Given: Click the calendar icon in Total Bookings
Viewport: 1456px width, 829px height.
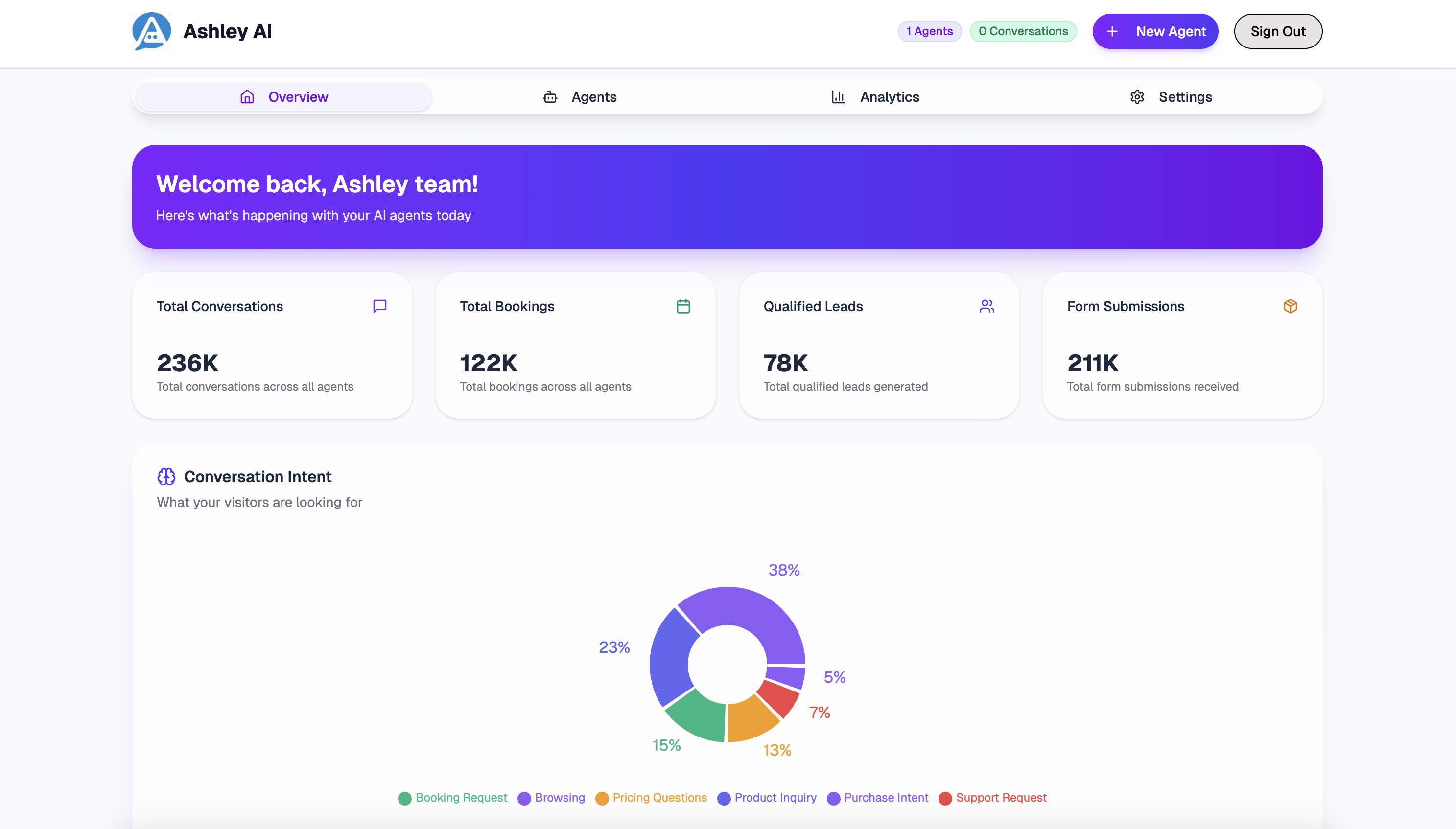Looking at the screenshot, I should coord(683,306).
